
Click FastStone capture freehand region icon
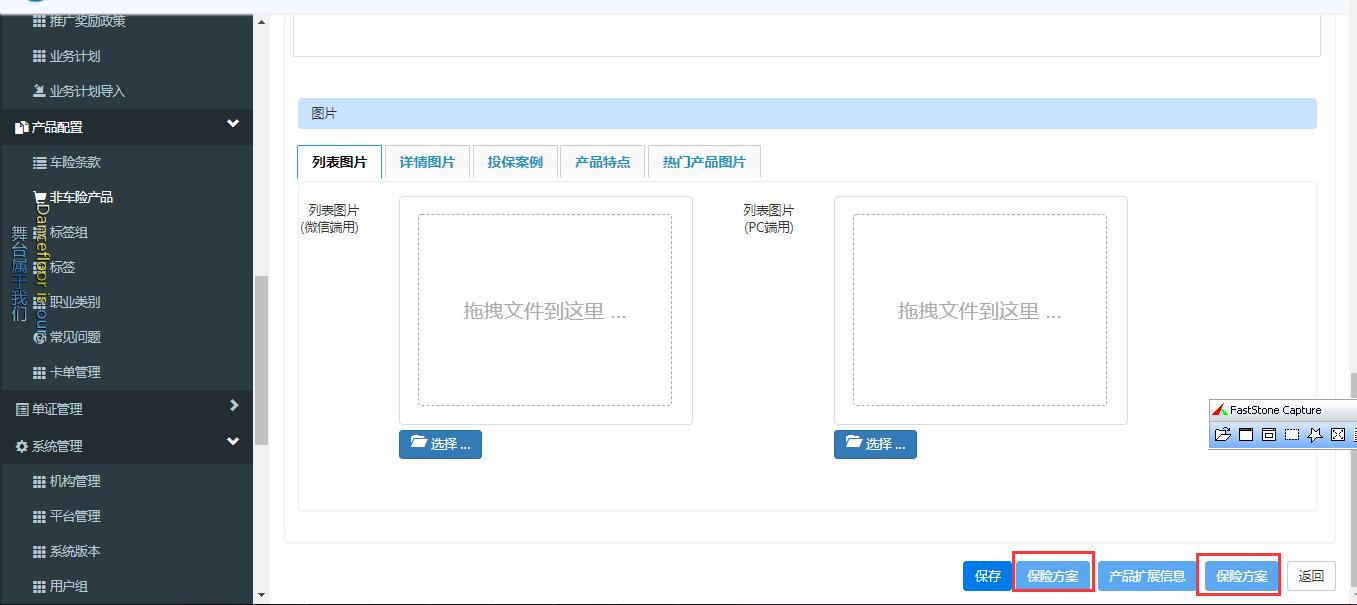pyautogui.click(x=1315, y=434)
